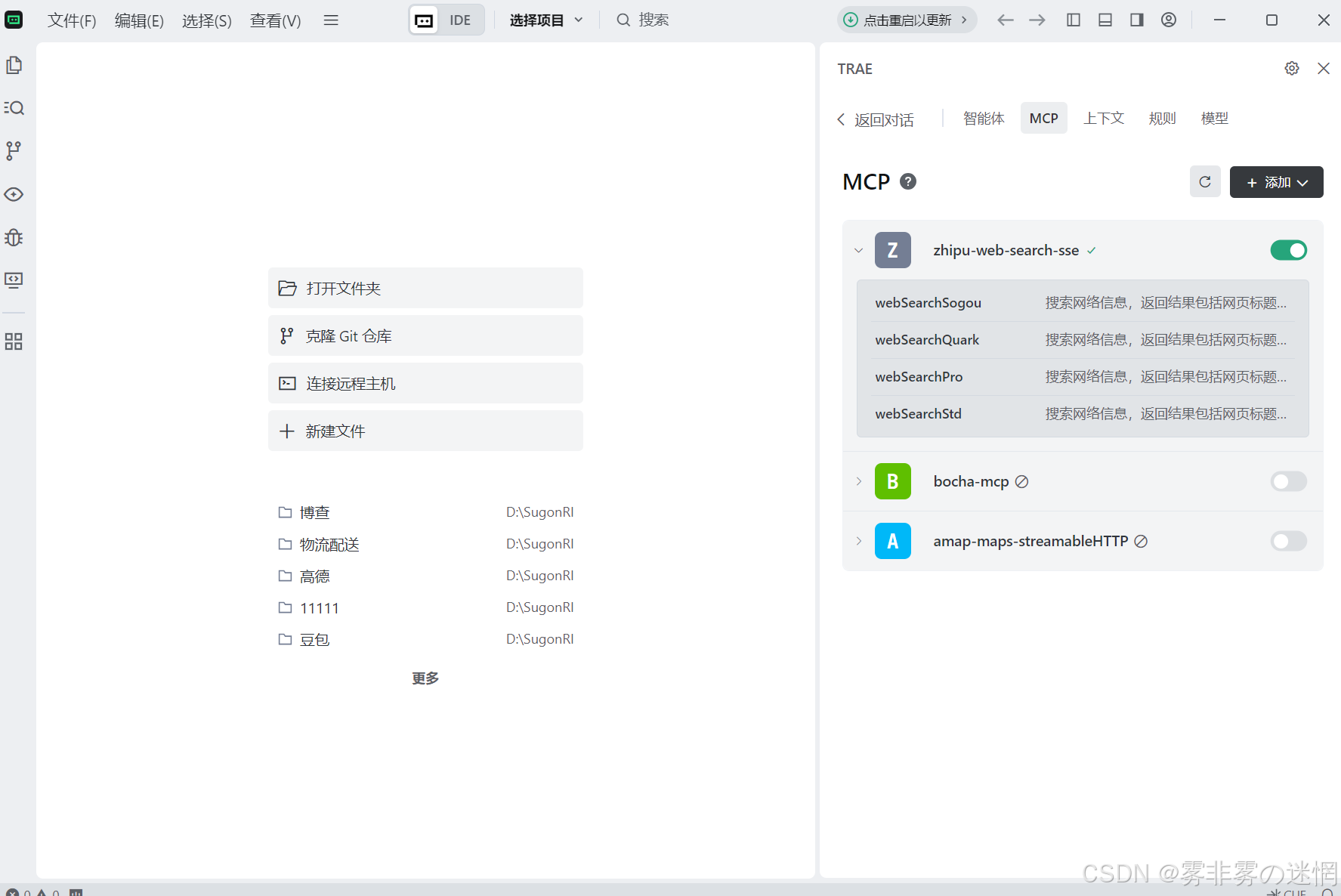The image size is (1341, 896).
Task: Click the 连接远程主机 button
Action: [x=425, y=383]
